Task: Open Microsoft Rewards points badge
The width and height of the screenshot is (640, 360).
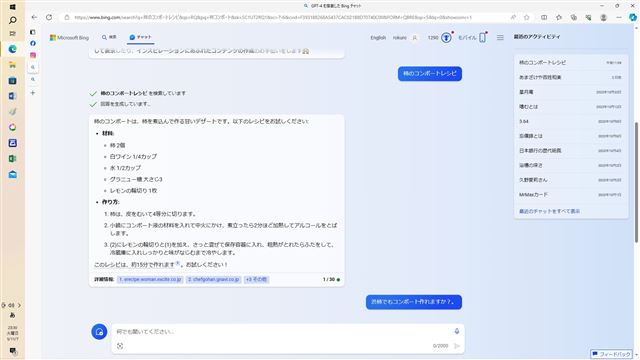Action: click(x=446, y=38)
